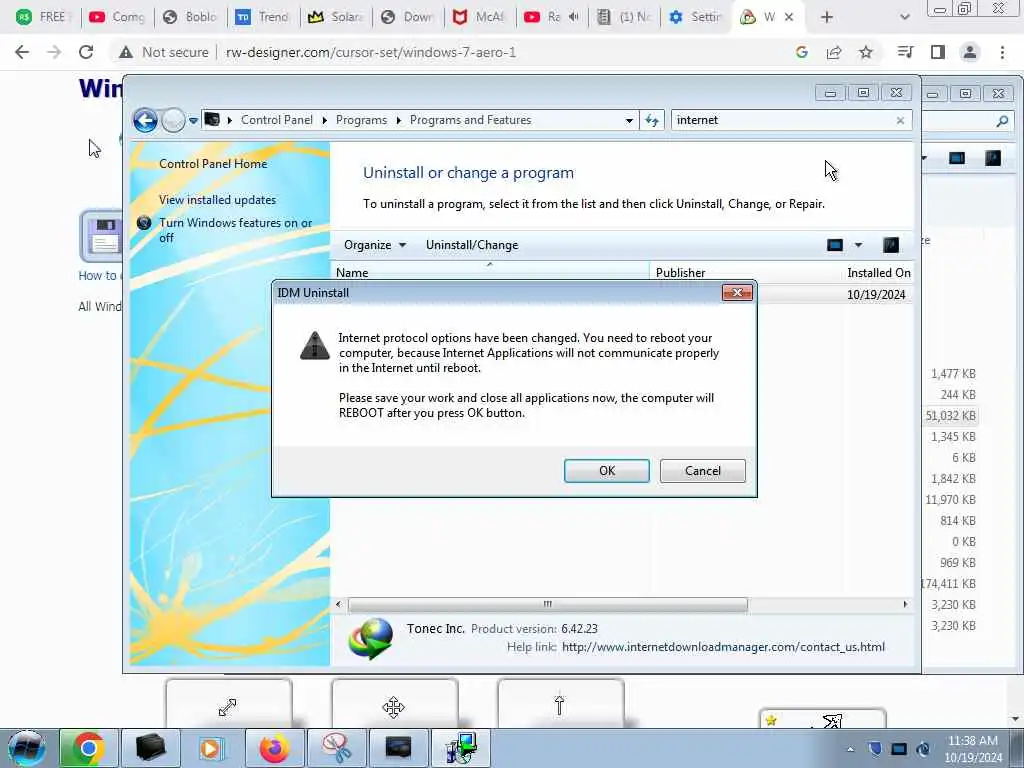
Task: Go back with the Control Panel back arrow
Action: (145, 120)
